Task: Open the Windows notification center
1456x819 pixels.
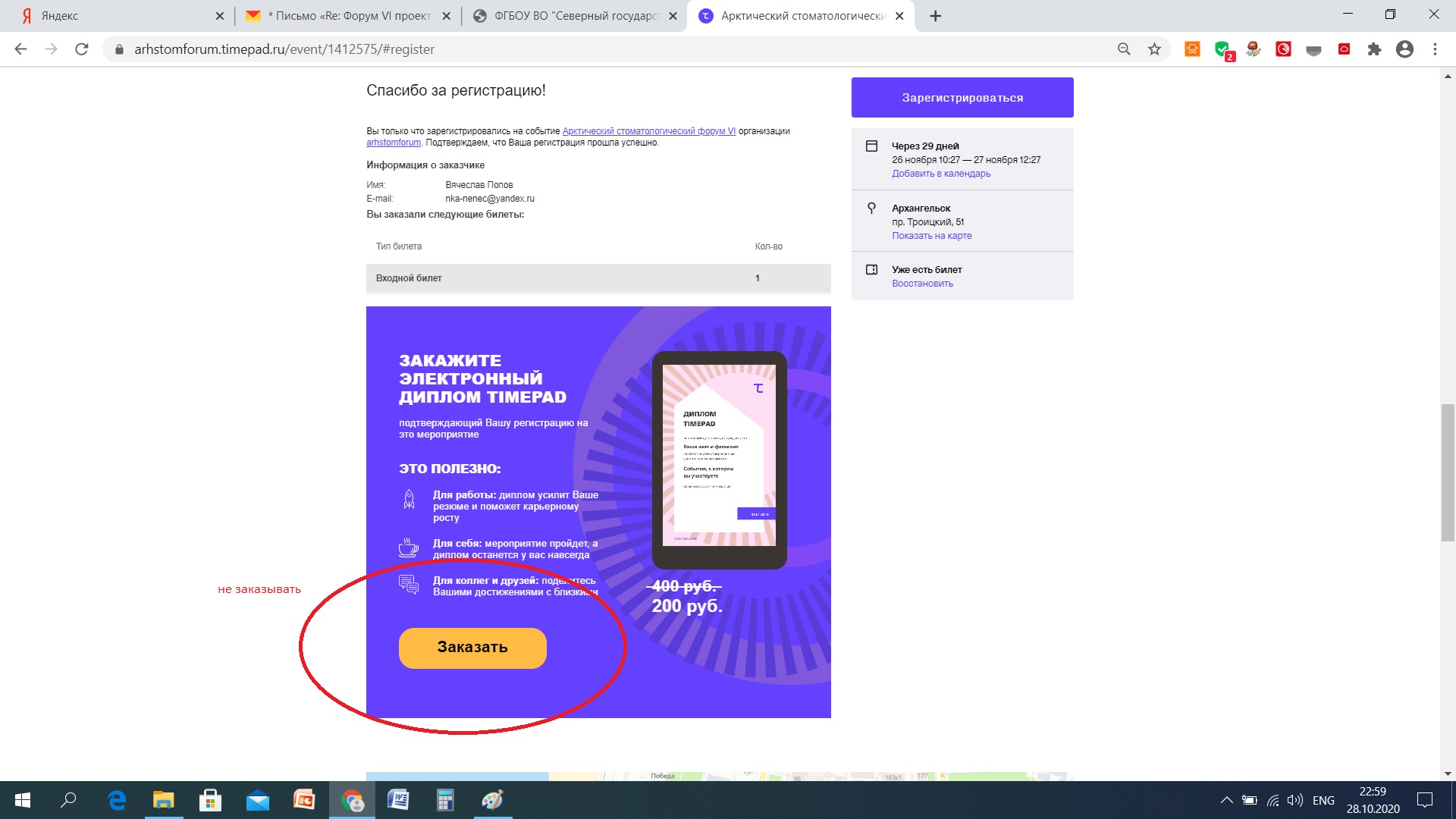Action: (x=1425, y=800)
